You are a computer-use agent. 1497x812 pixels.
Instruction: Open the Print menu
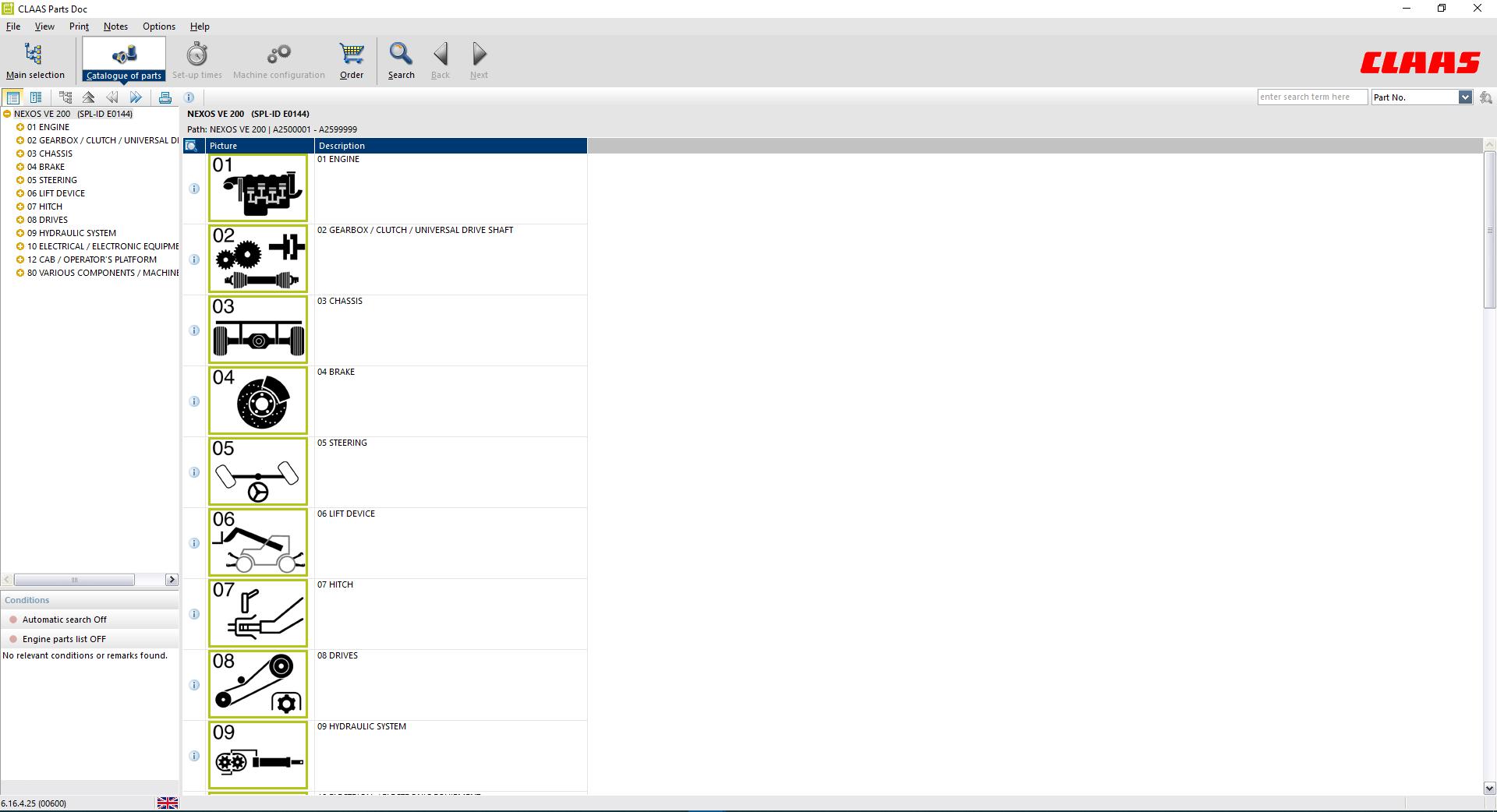click(x=79, y=26)
